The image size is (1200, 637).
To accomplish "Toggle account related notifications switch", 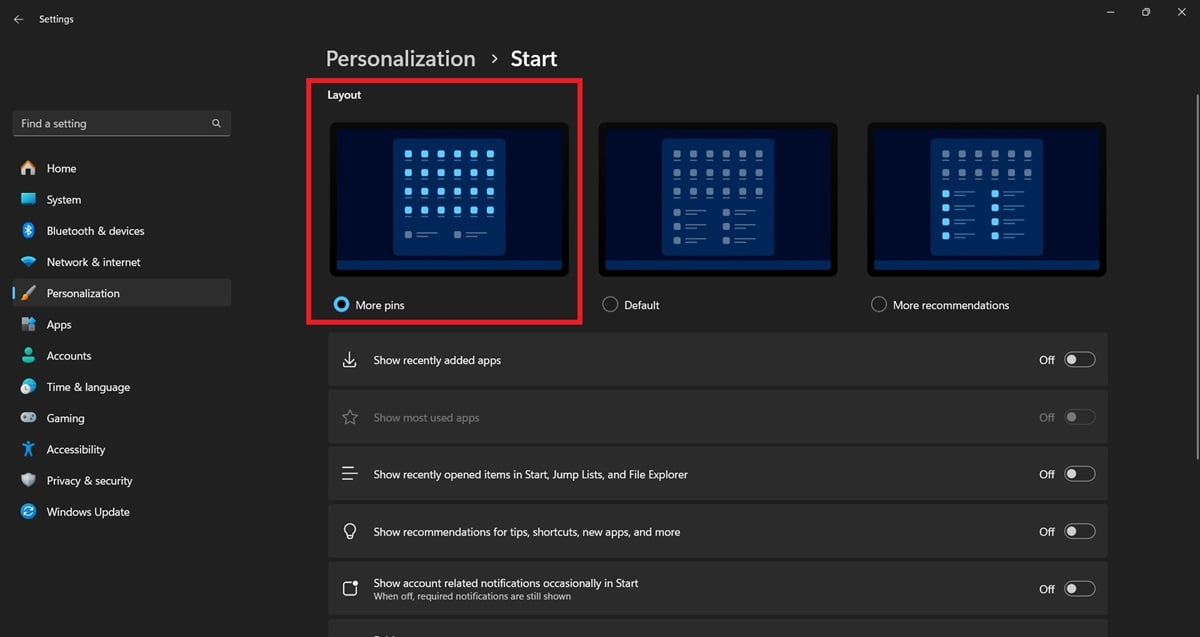I will point(1079,589).
